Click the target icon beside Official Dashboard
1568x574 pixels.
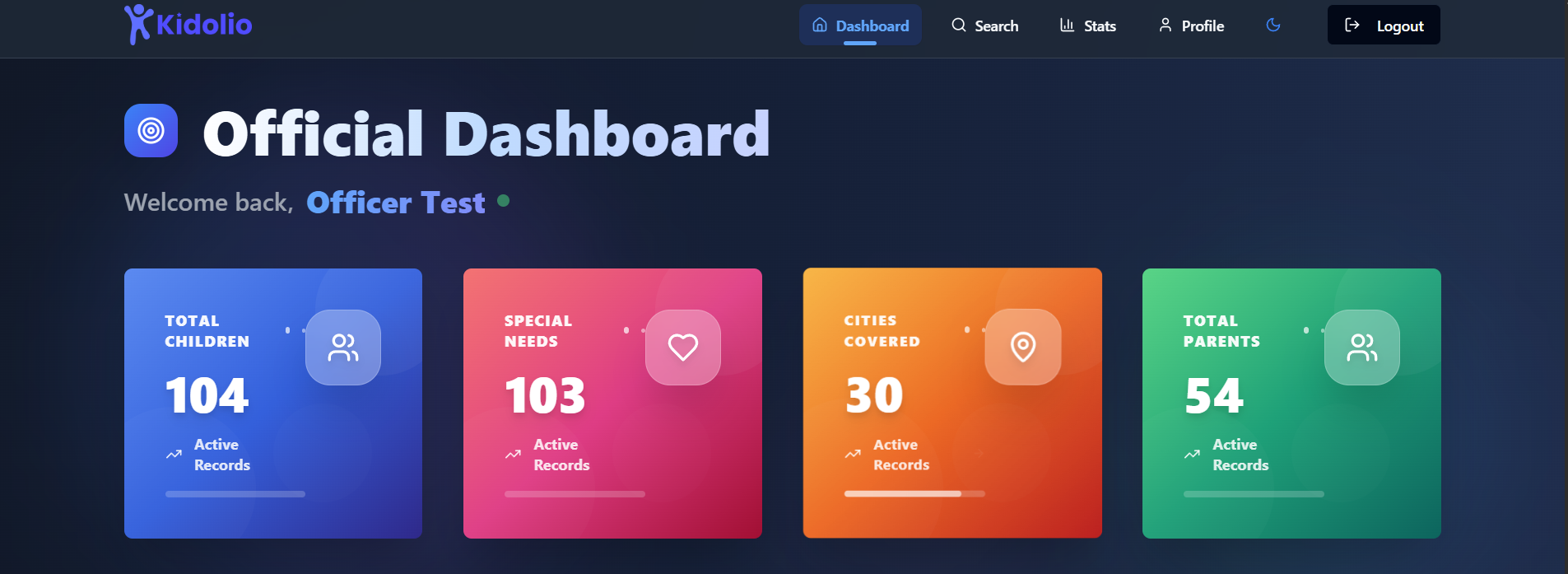151,130
